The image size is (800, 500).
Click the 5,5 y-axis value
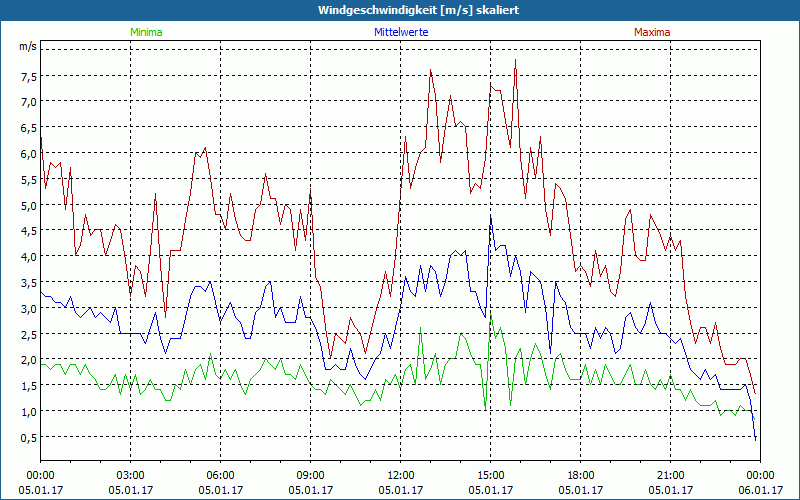28,180
